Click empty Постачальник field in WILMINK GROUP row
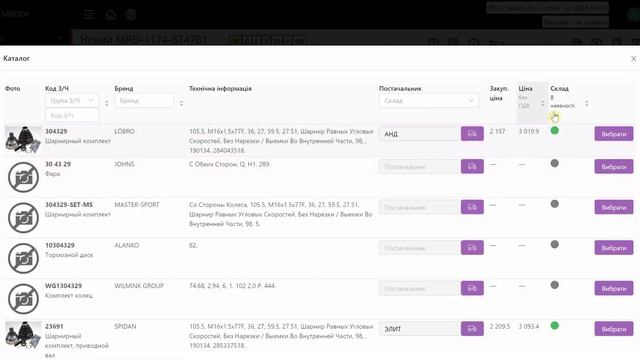 click(420, 289)
